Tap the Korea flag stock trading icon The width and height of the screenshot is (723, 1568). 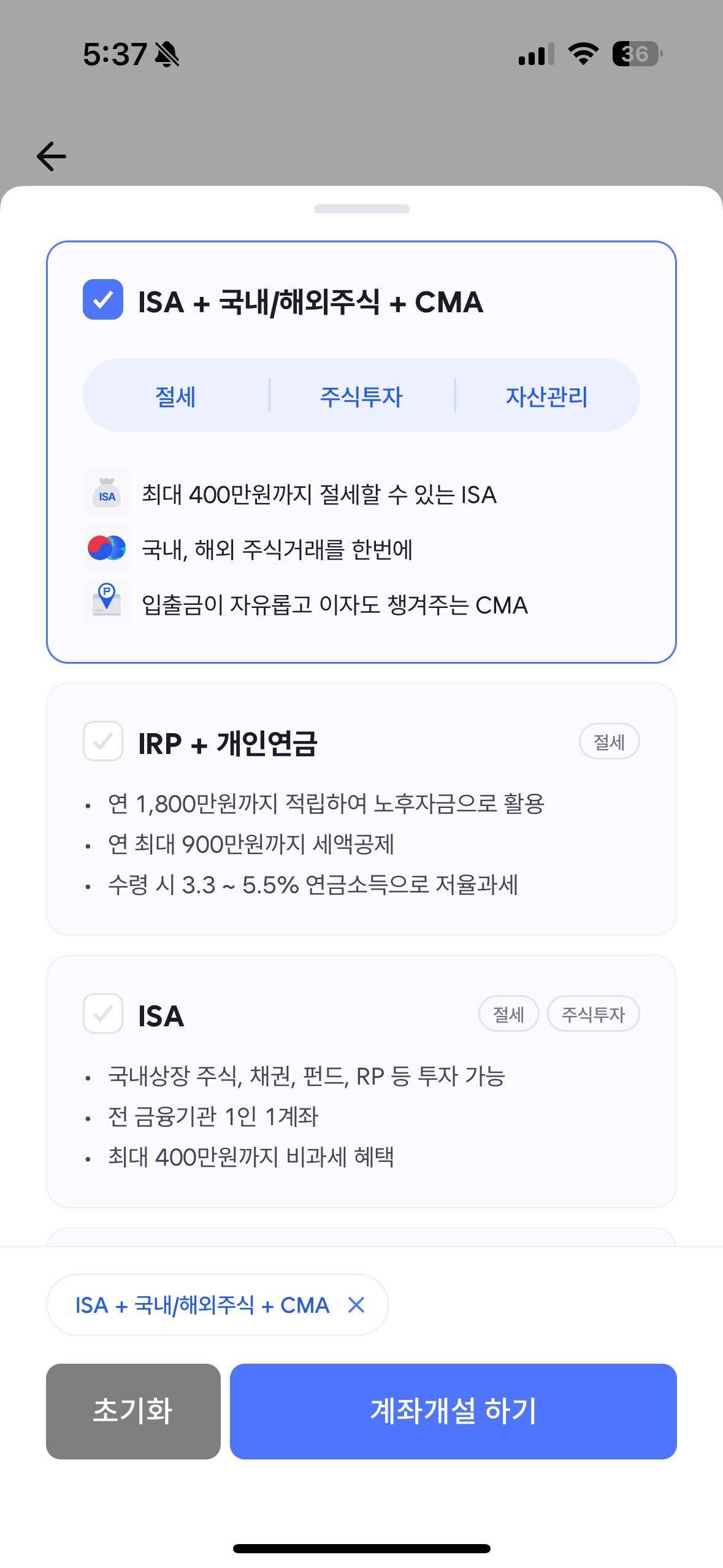click(105, 550)
